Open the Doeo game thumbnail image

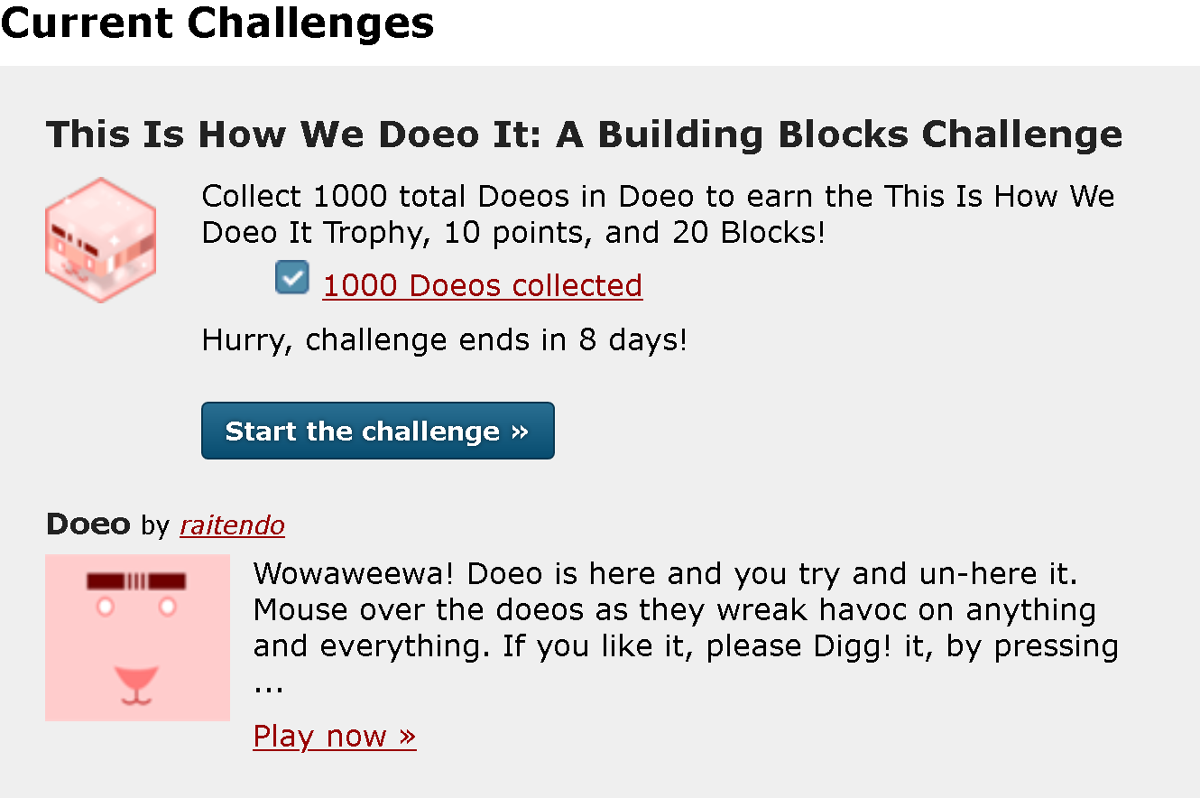tap(137, 637)
